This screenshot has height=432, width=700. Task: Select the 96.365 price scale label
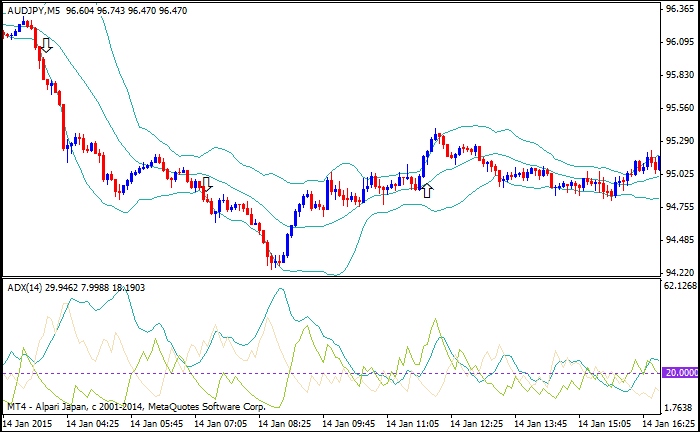[679, 8]
